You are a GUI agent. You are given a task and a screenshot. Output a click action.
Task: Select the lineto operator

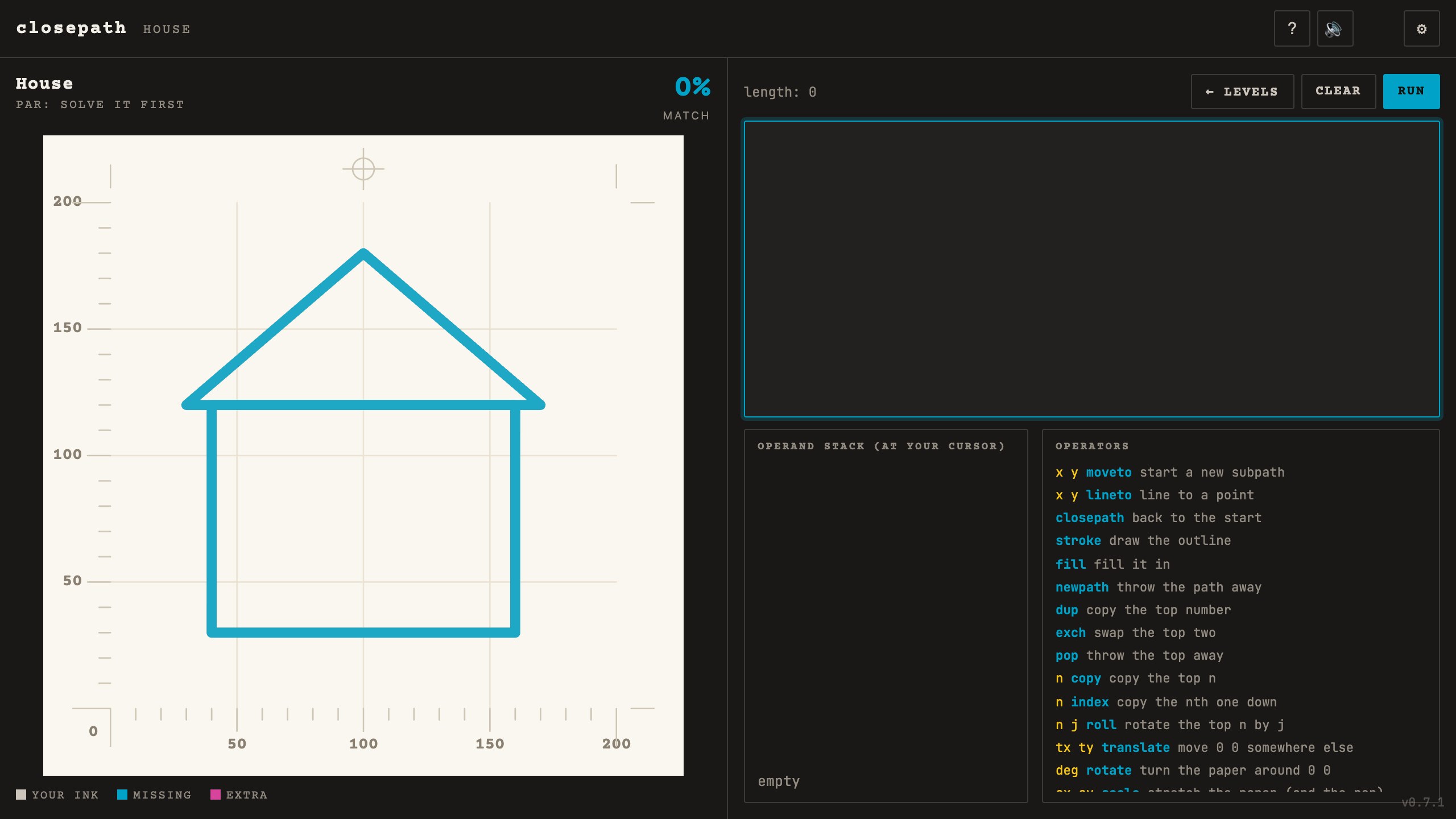click(1108, 495)
